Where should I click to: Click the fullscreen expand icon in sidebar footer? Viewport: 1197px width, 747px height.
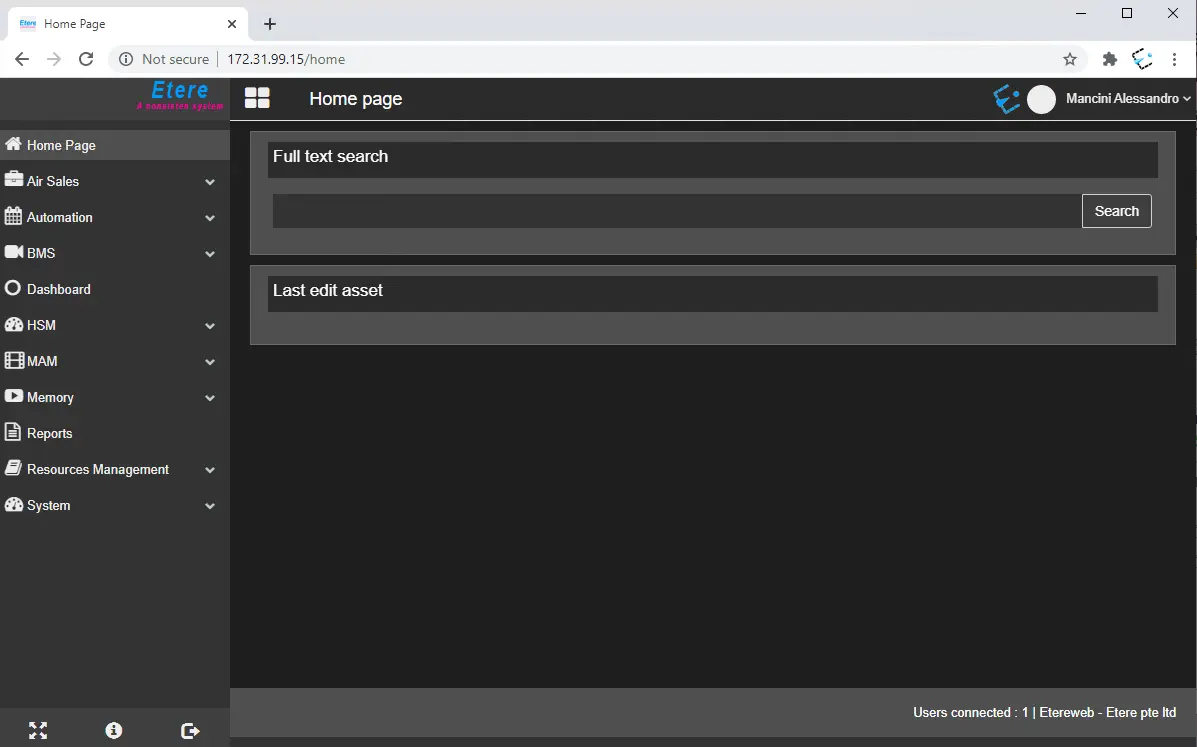click(x=38, y=731)
